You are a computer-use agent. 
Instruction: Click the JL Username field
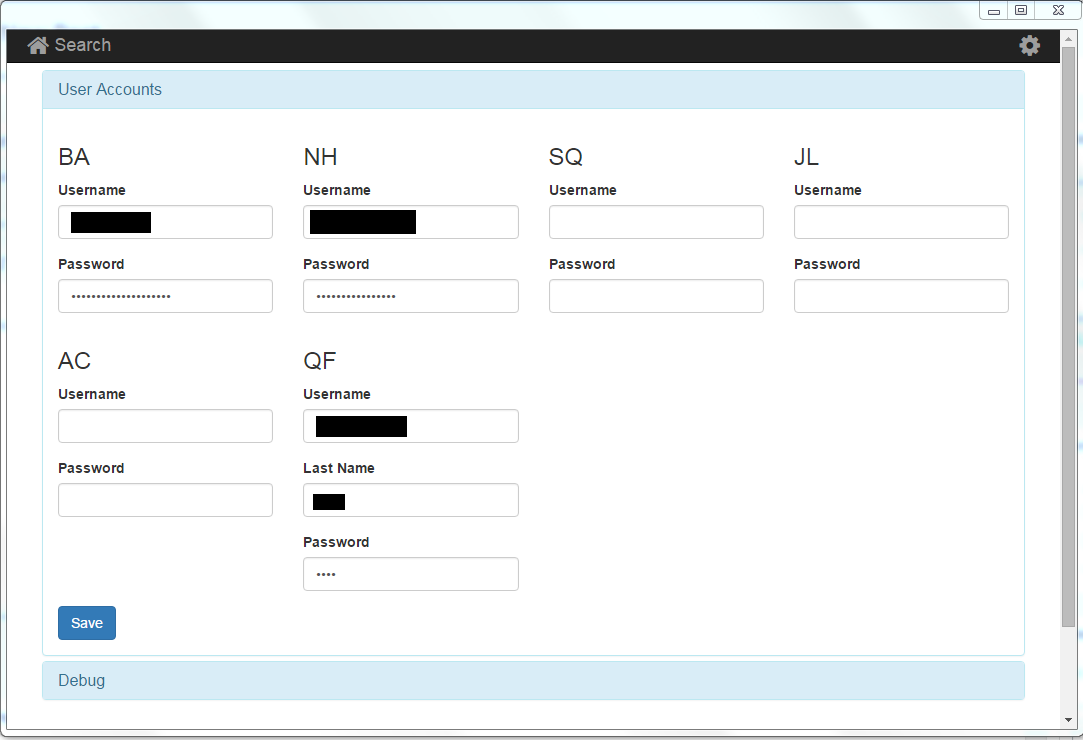pos(901,222)
